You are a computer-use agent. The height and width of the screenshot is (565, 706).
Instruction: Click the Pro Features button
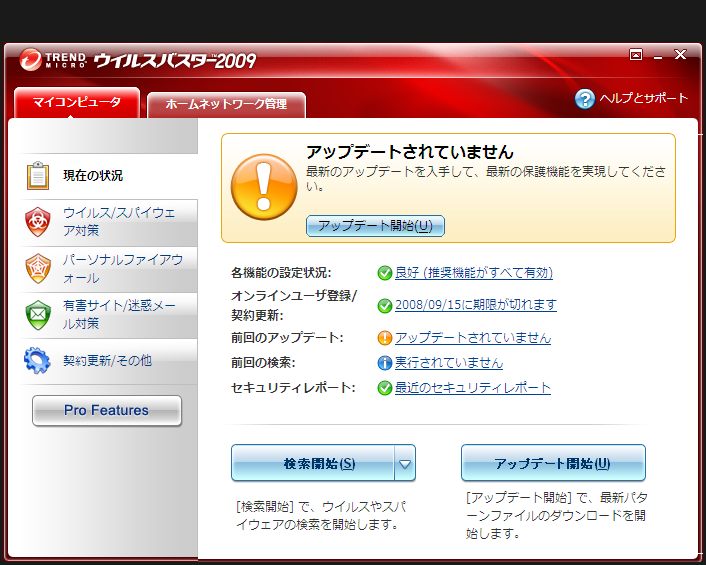(107, 411)
